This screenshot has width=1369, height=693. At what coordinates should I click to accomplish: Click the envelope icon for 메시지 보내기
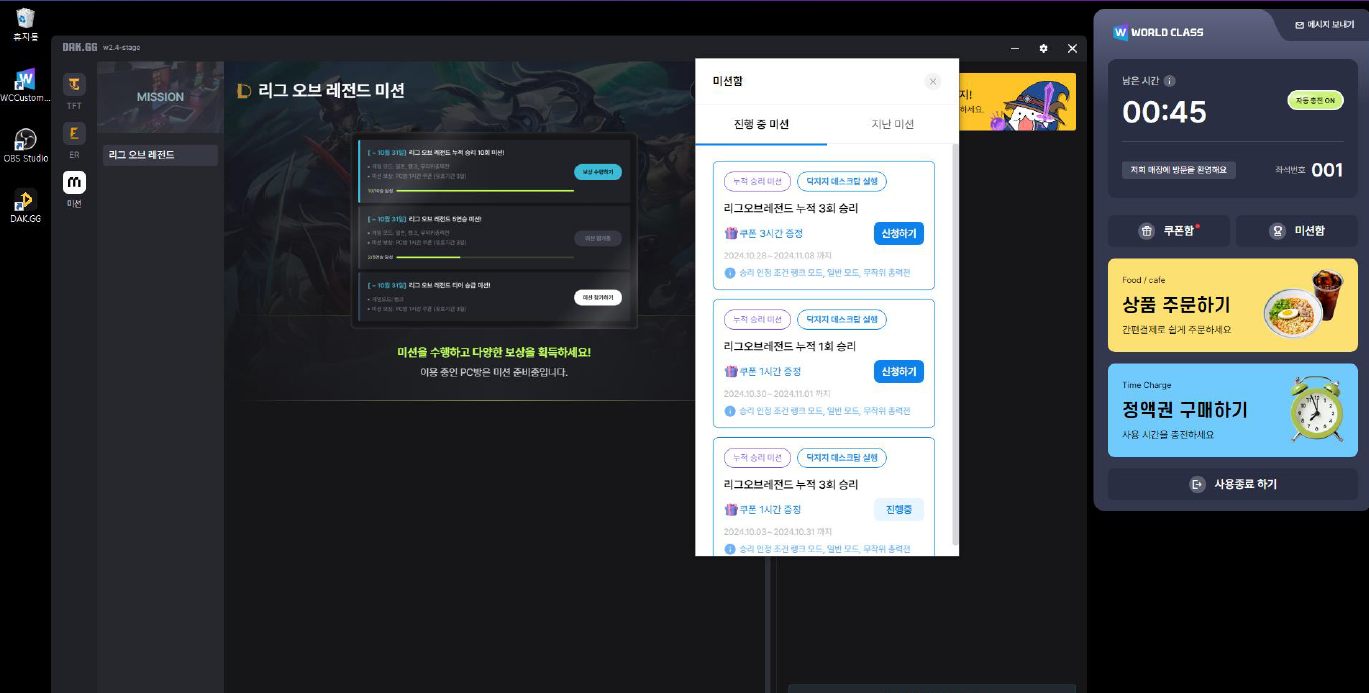[1299, 24]
